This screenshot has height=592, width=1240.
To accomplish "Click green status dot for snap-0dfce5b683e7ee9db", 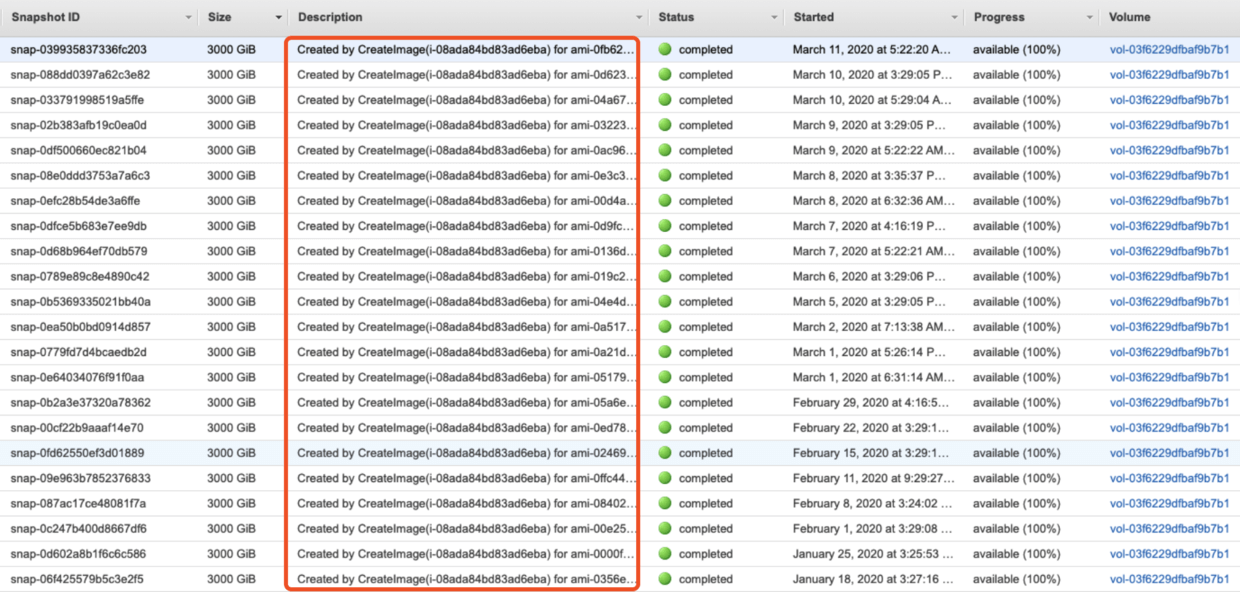I will coord(665,226).
